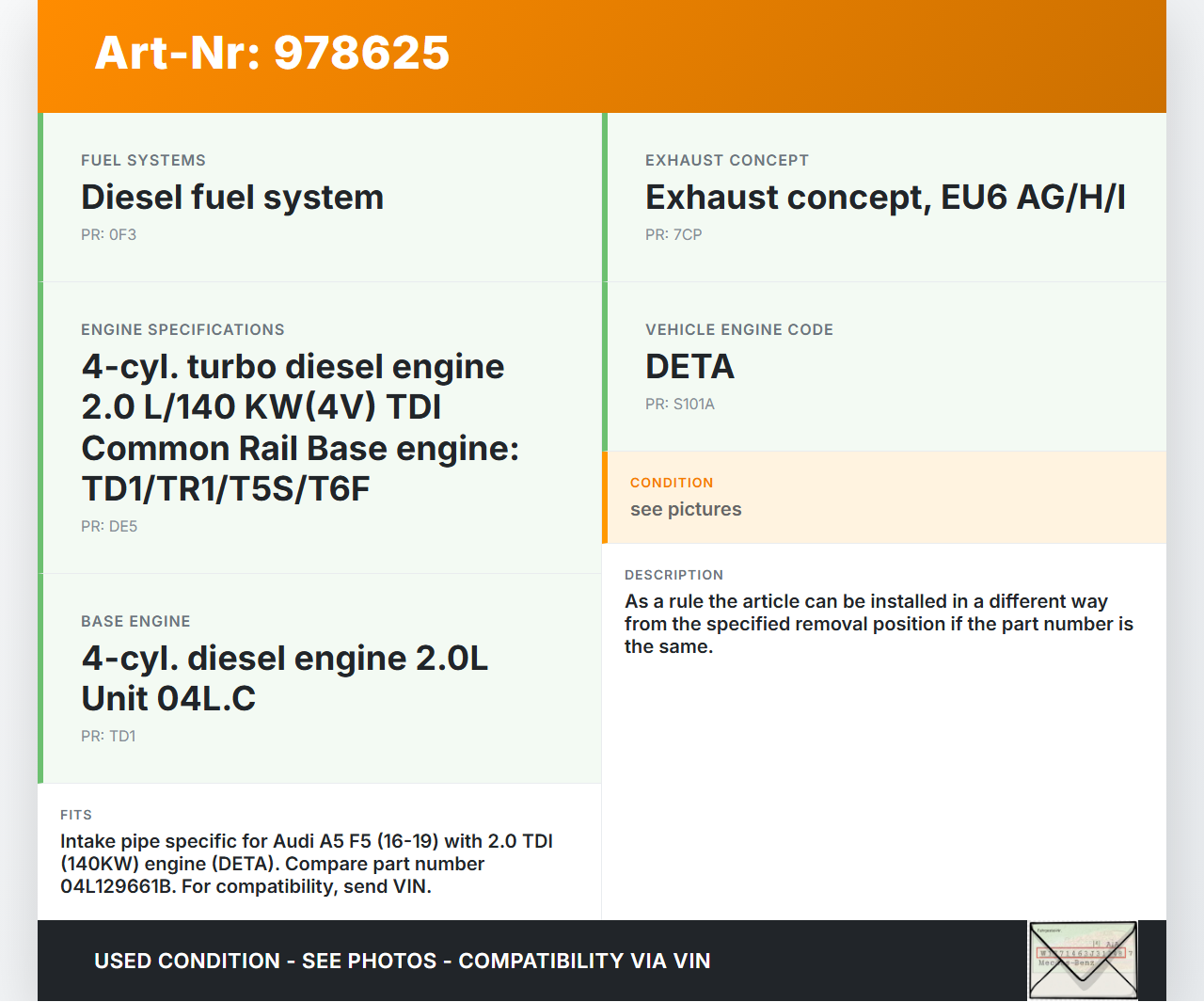Click the BASE ENGINE section label
Viewport: 1204px width, 1002px height.
tap(135, 622)
